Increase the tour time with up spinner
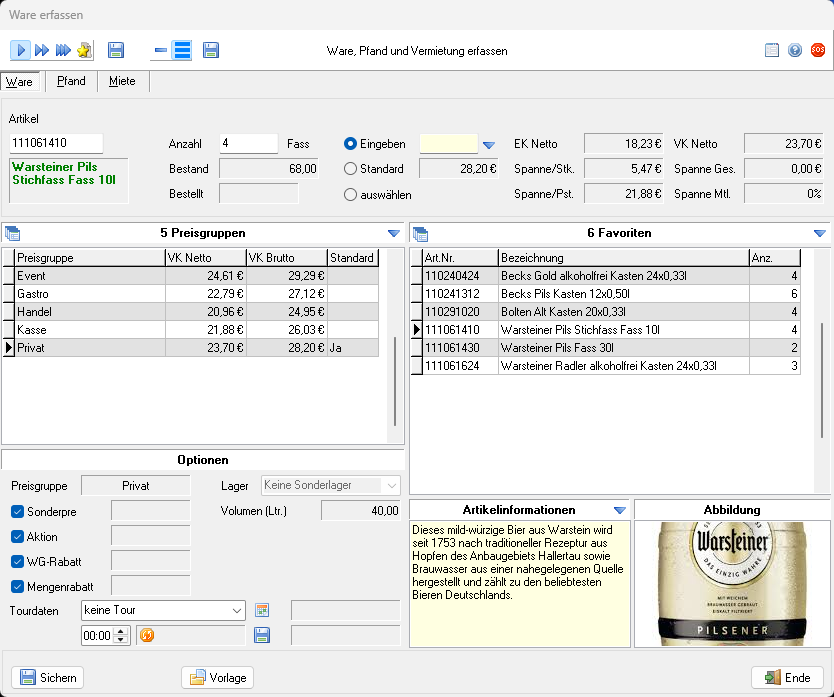This screenshot has width=834, height=697. (121, 631)
